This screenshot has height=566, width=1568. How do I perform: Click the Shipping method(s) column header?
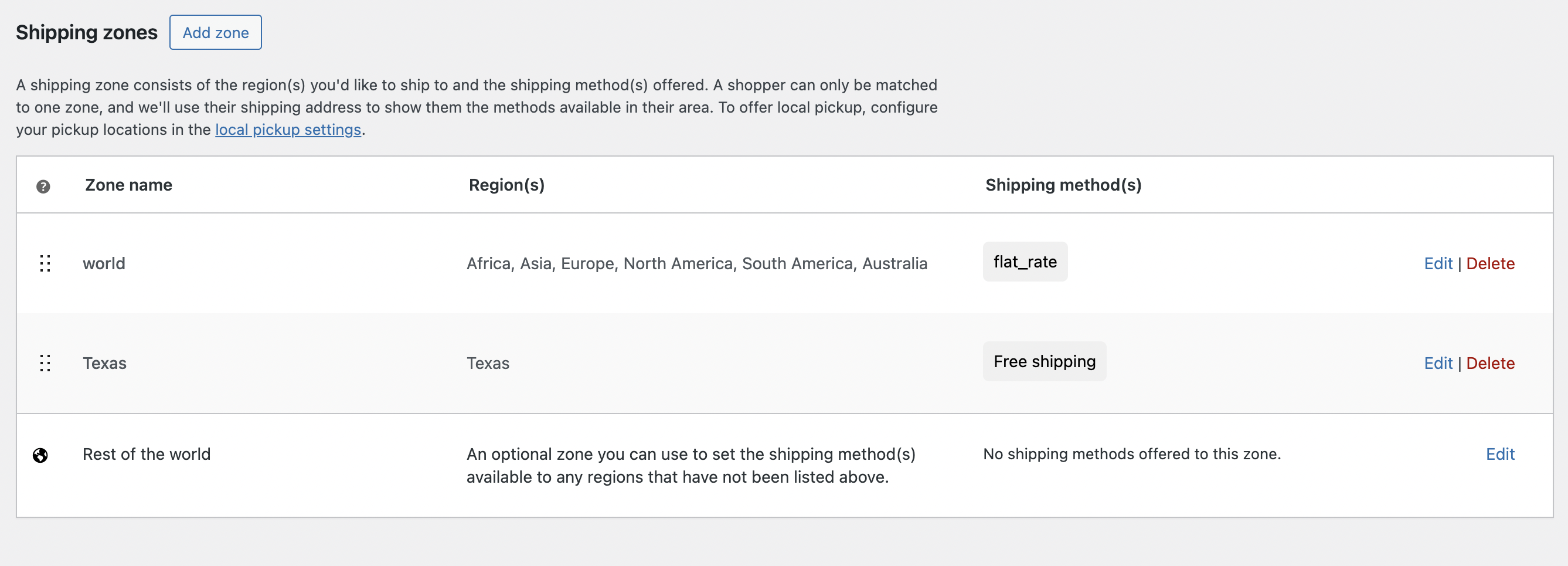click(1063, 185)
